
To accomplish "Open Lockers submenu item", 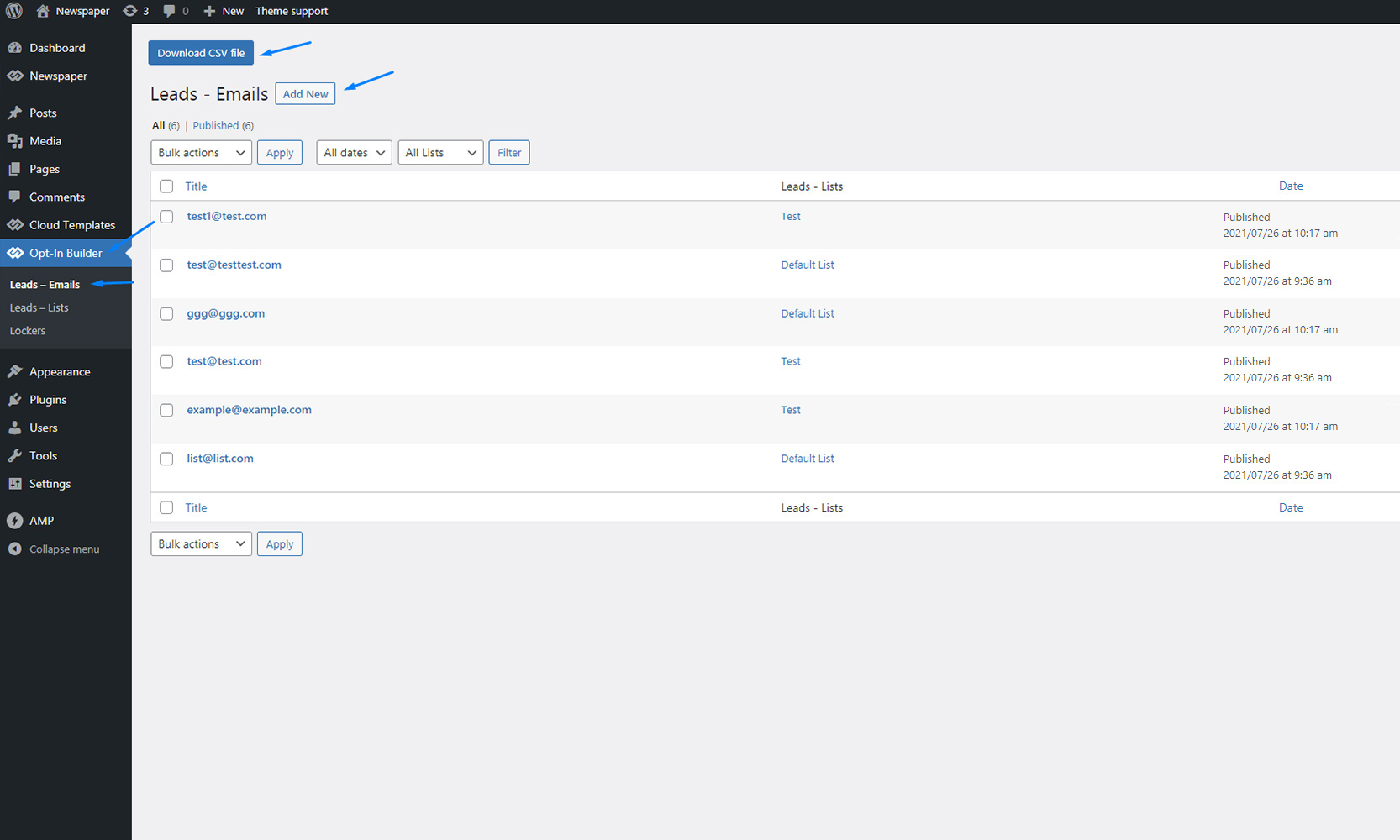I will point(28,331).
